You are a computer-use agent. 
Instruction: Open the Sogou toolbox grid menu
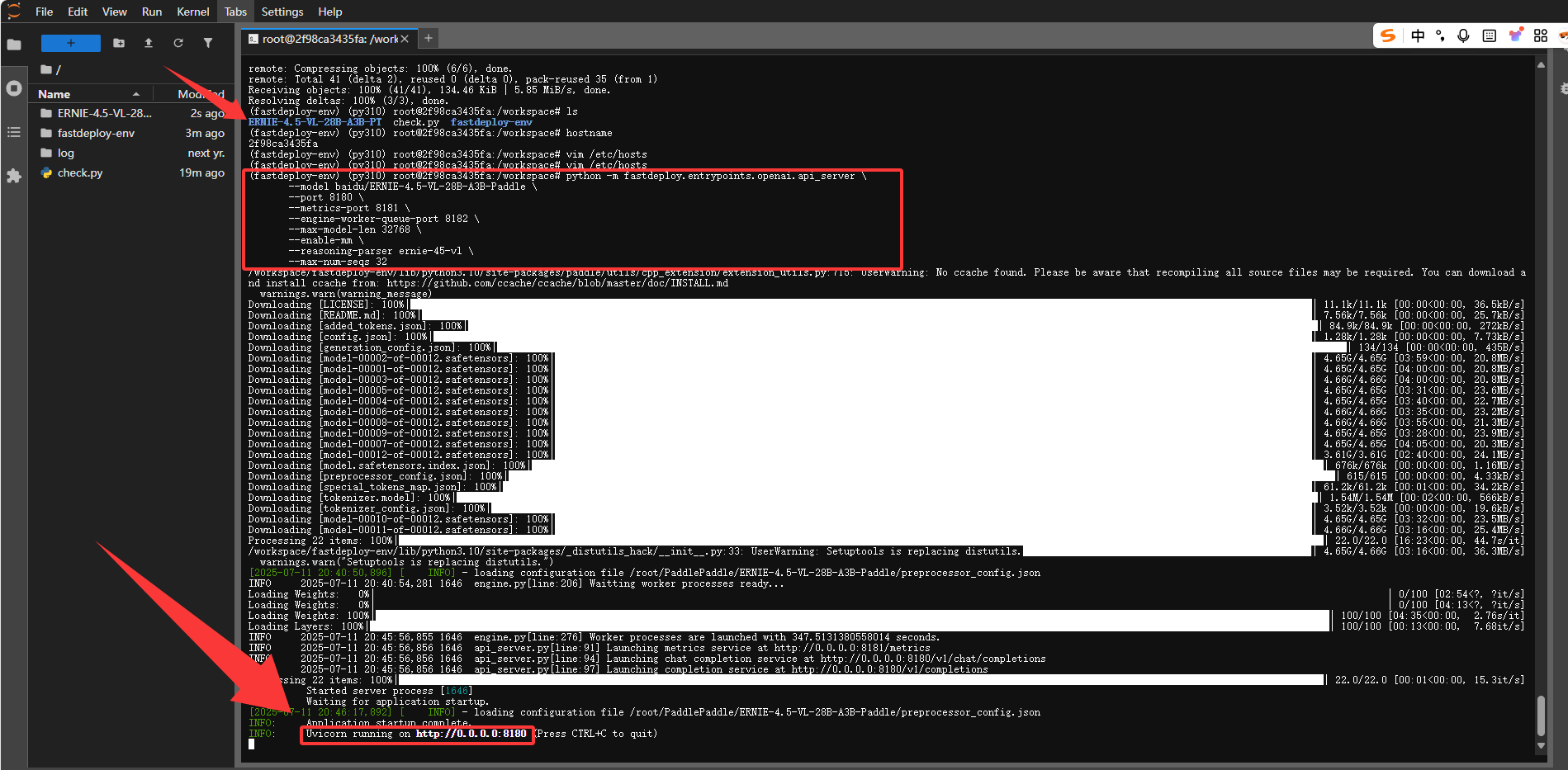(x=1541, y=35)
